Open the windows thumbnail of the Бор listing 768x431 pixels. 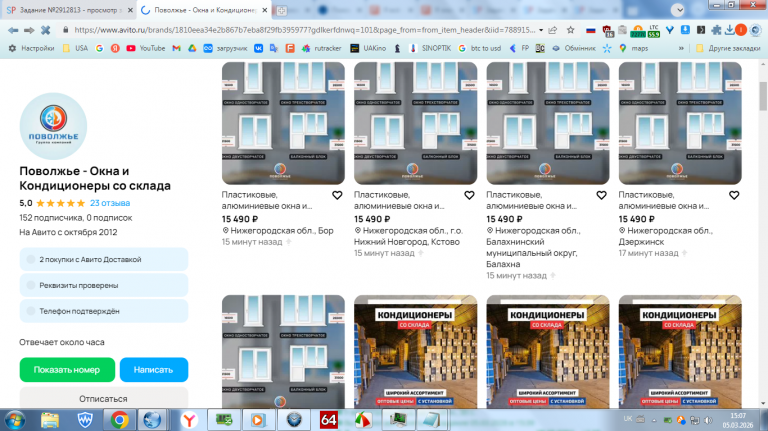coord(283,123)
